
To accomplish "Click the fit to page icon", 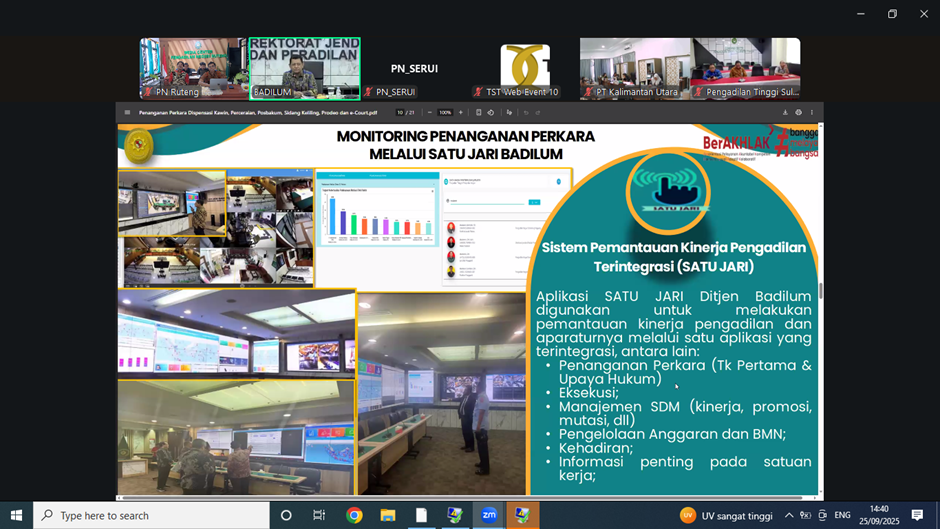I will click(479, 112).
